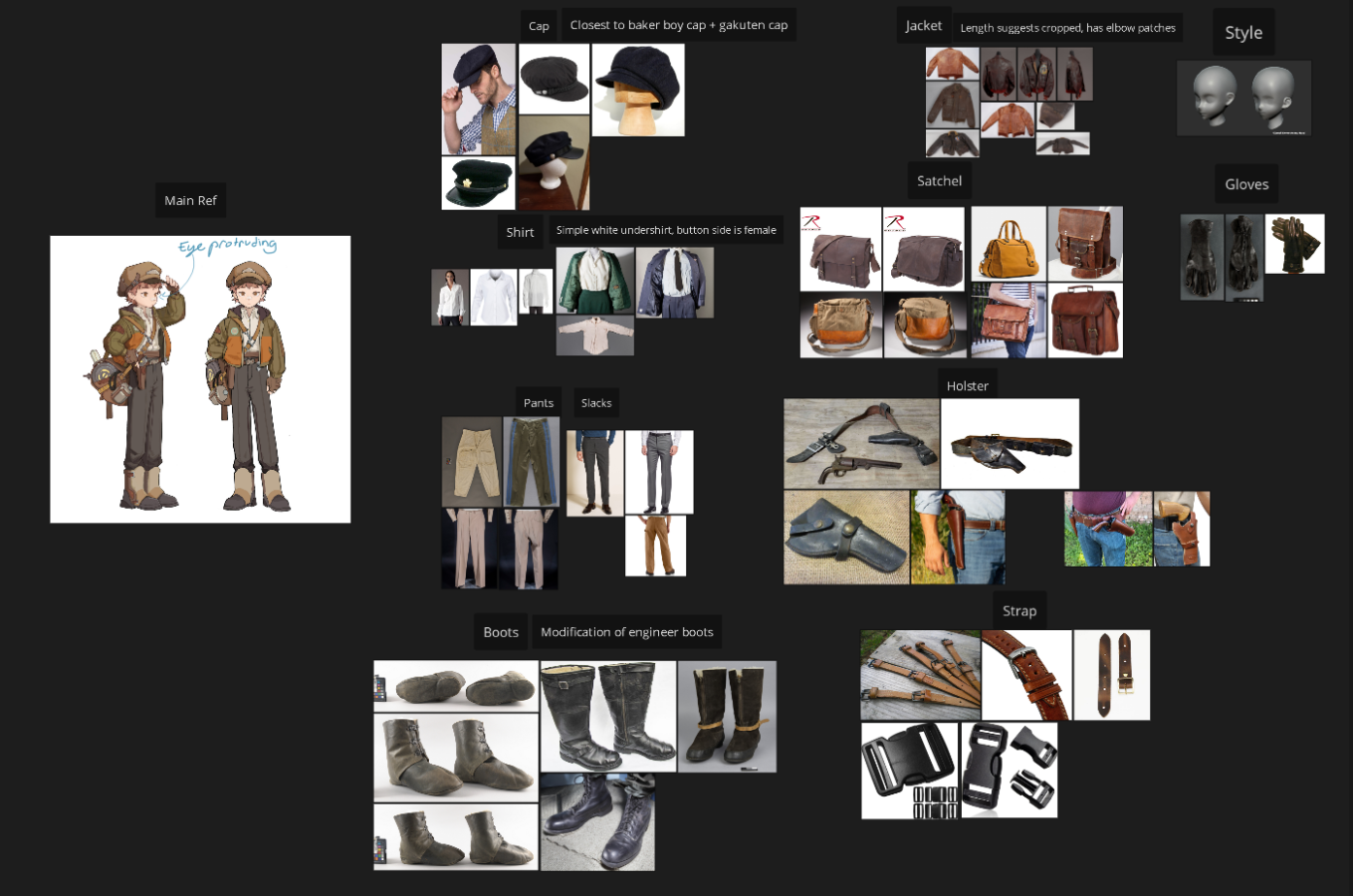
Task: Select the assorted black buckles image
Action: [x=1009, y=771]
